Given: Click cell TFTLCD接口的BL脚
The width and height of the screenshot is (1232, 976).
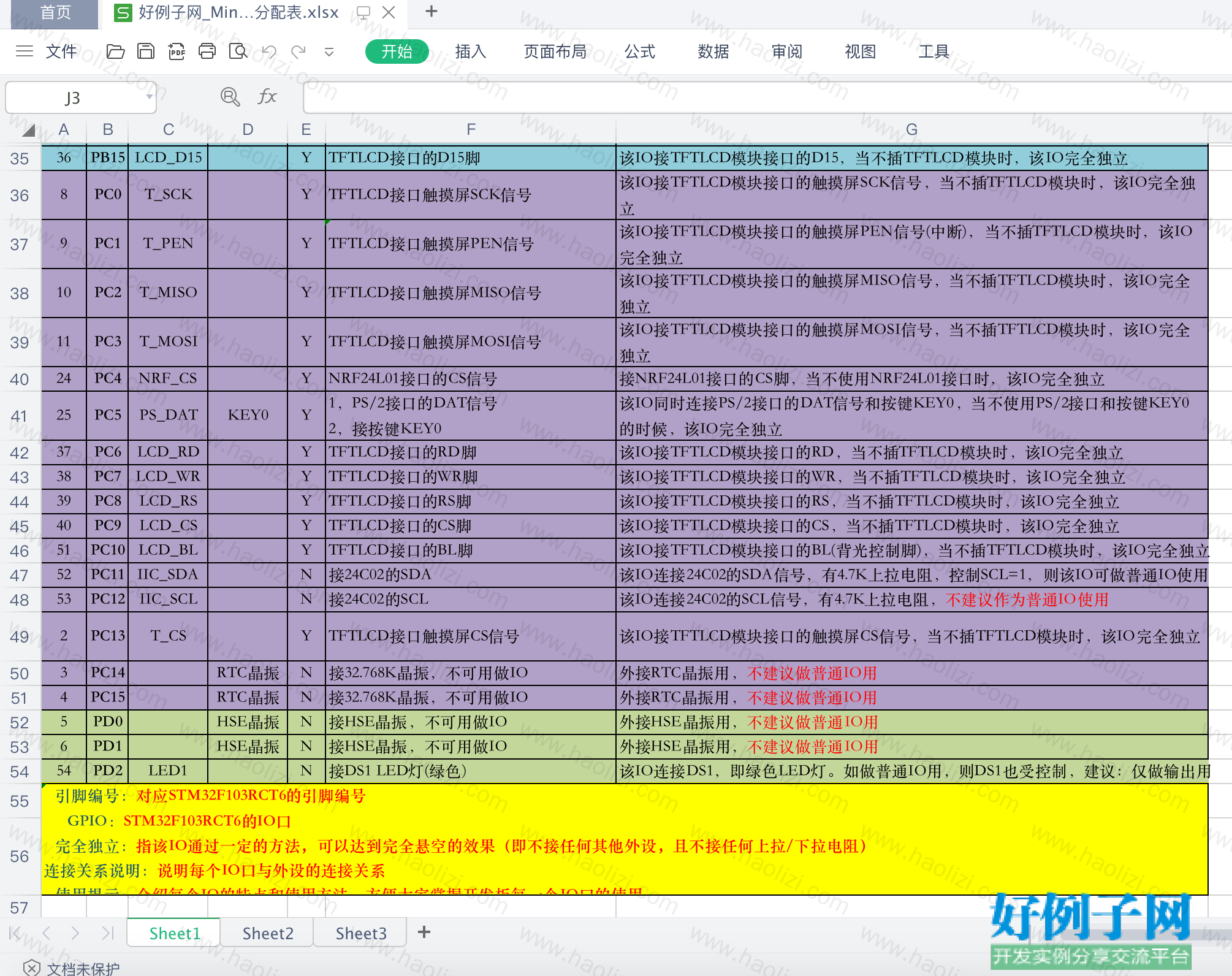Looking at the screenshot, I should pyautogui.click(x=471, y=550).
